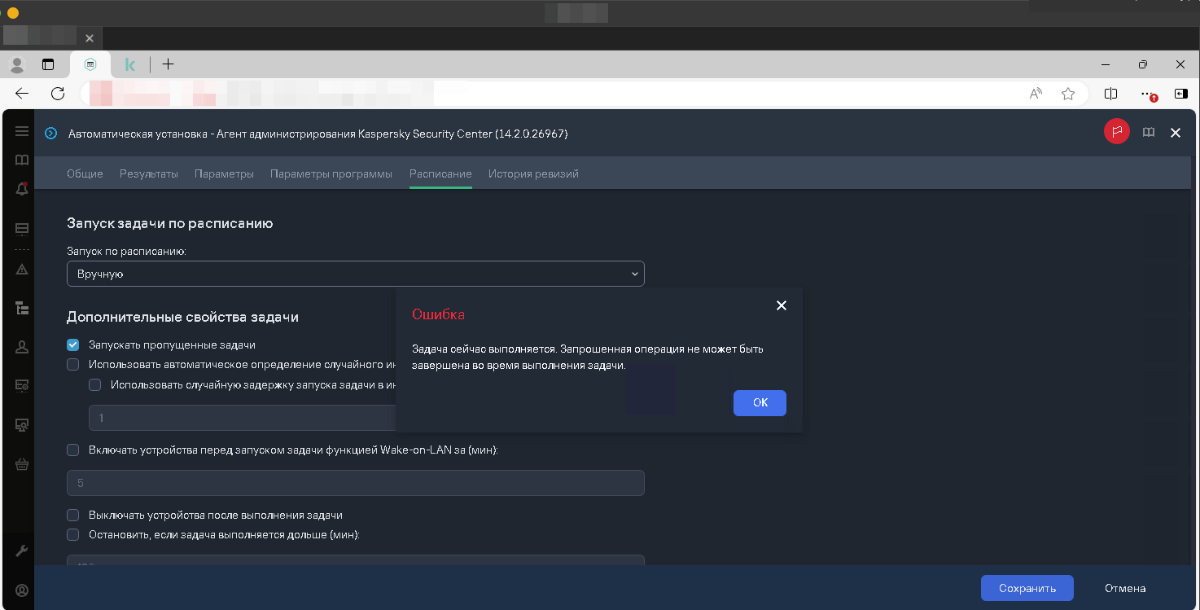Click OK in the Ошибка dialog

(760, 402)
